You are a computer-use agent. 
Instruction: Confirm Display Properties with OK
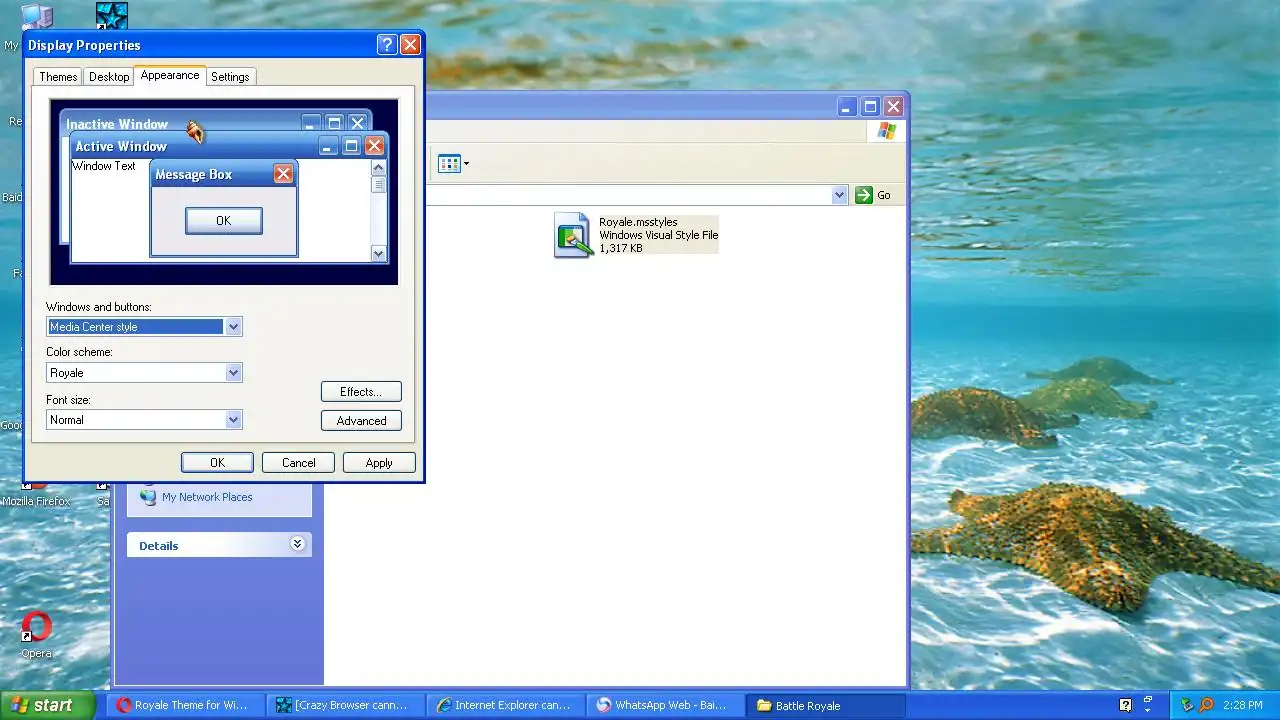pyautogui.click(x=217, y=463)
